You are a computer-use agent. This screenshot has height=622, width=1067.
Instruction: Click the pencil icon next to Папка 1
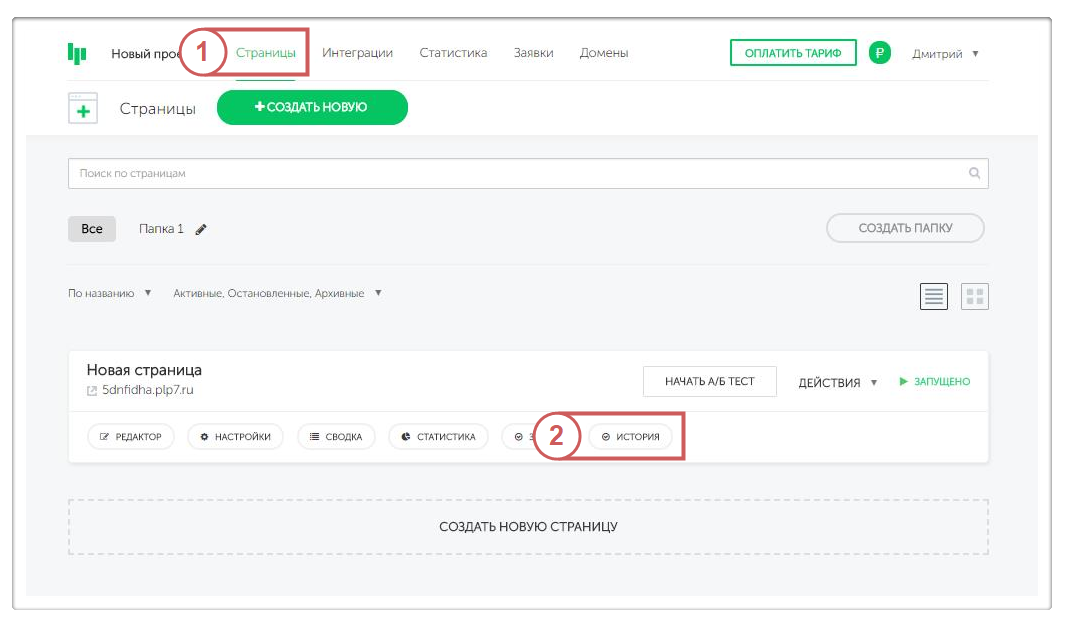click(201, 229)
